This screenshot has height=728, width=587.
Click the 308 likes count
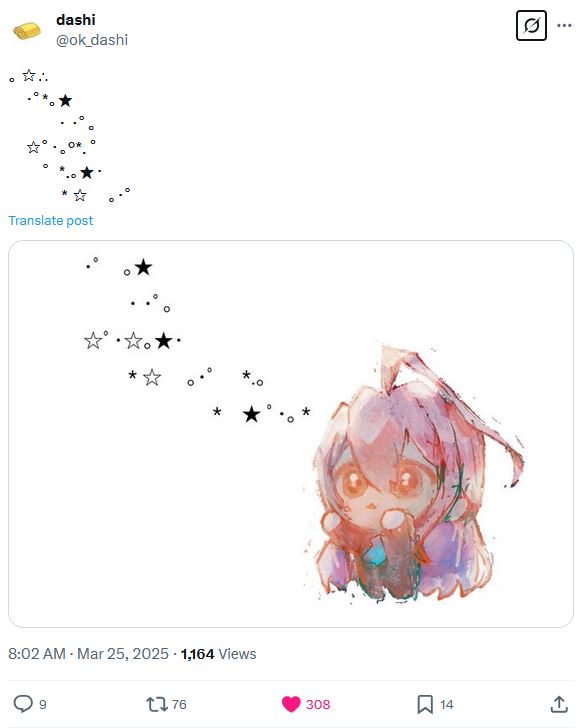coord(318,705)
